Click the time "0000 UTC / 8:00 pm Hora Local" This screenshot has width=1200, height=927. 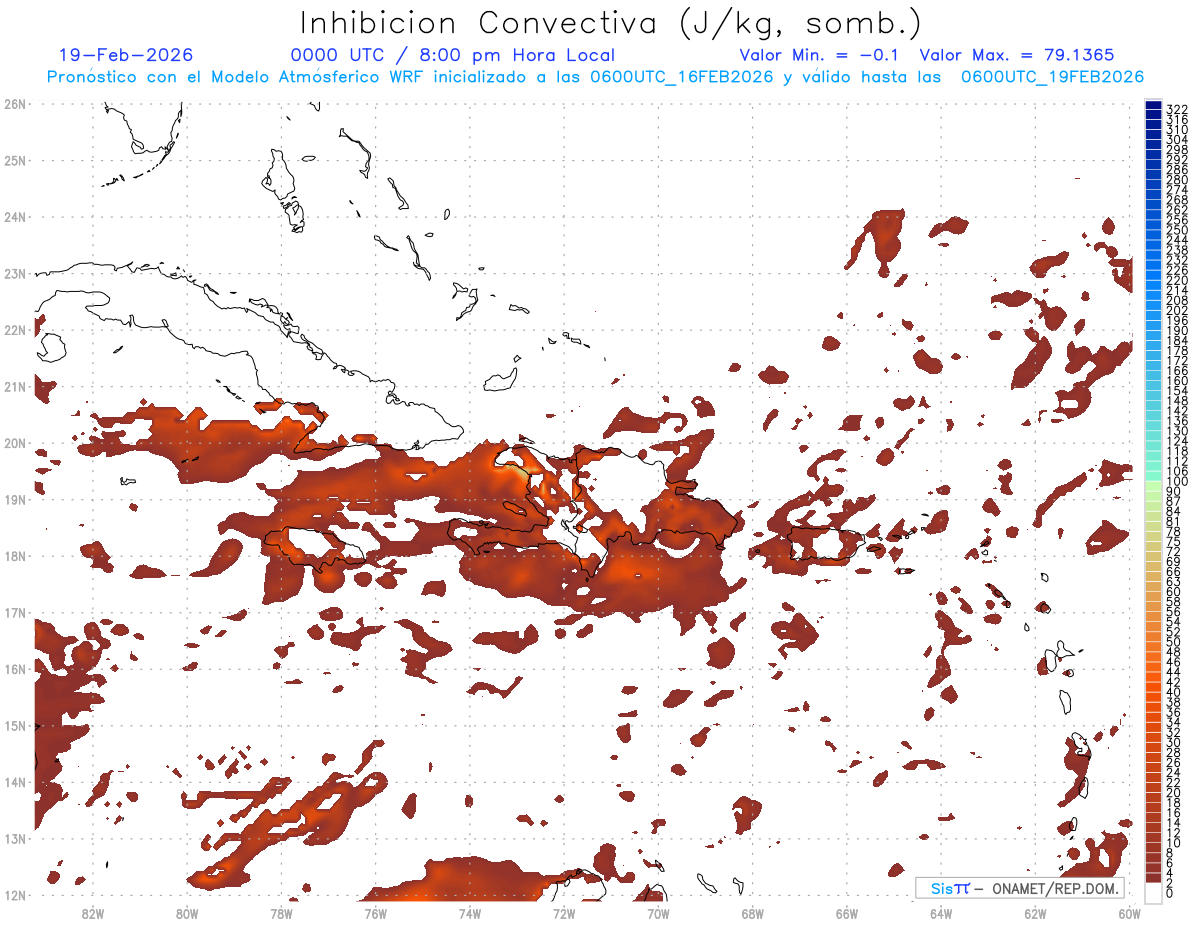coord(453,56)
